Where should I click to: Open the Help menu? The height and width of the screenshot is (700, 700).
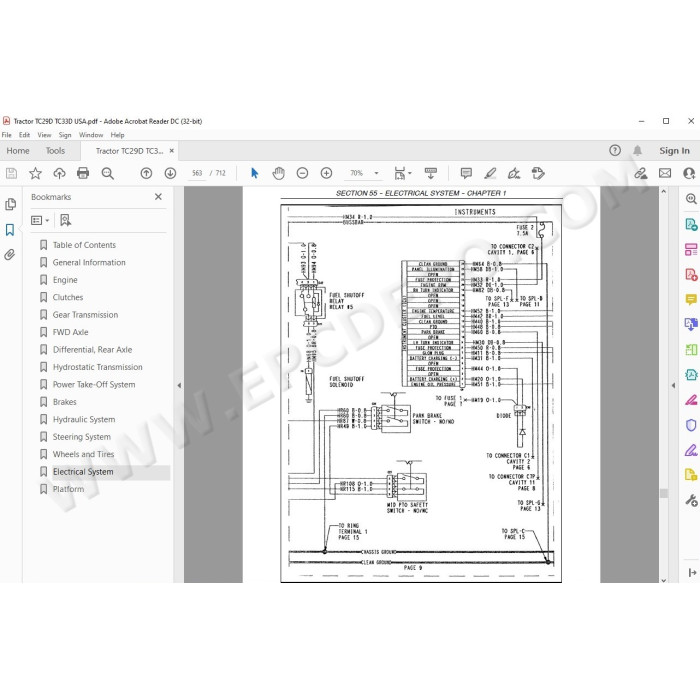(117, 135)
